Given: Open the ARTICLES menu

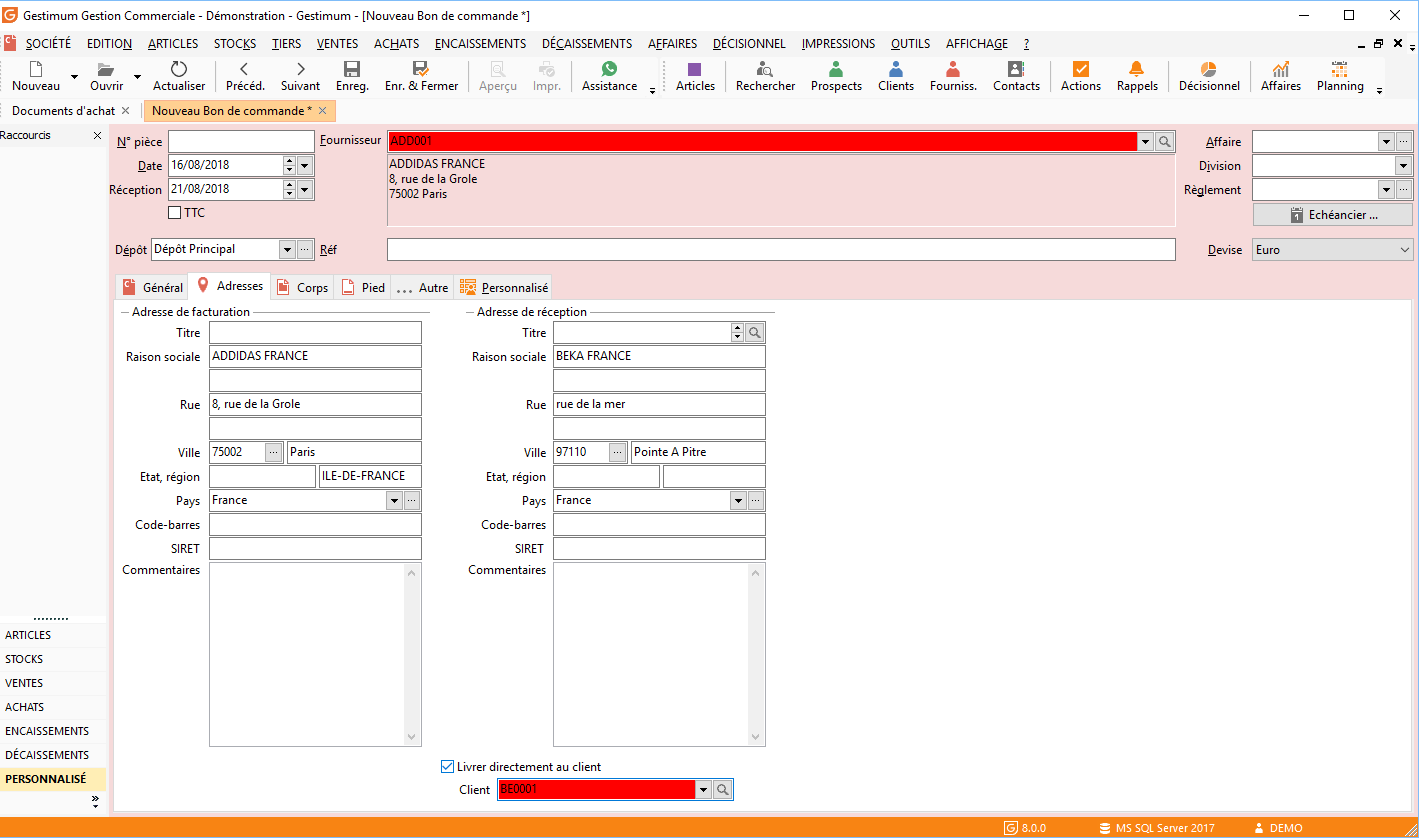Looking at the screenshot, I should pos(173,44).
